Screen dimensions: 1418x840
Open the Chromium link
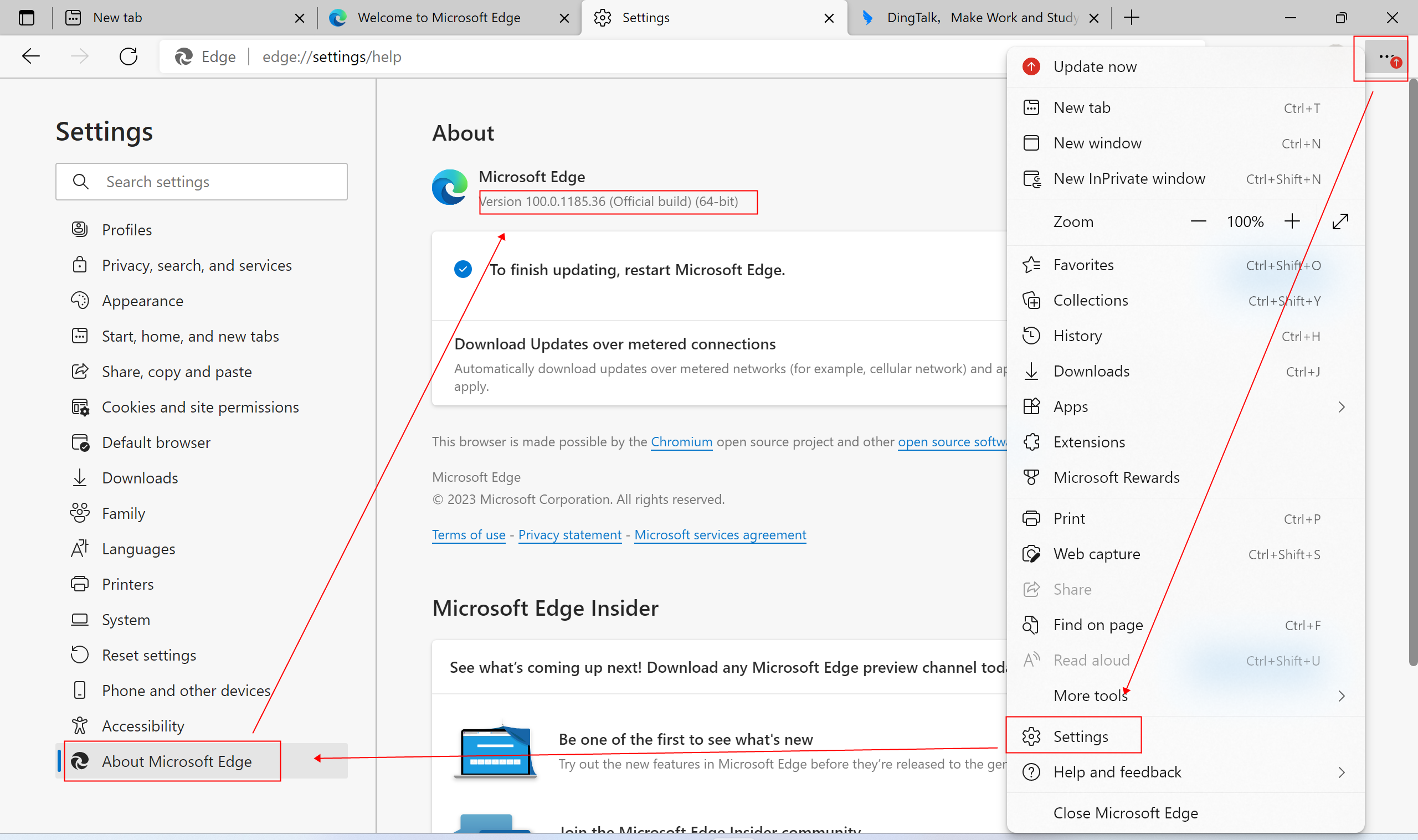[681, 441]
